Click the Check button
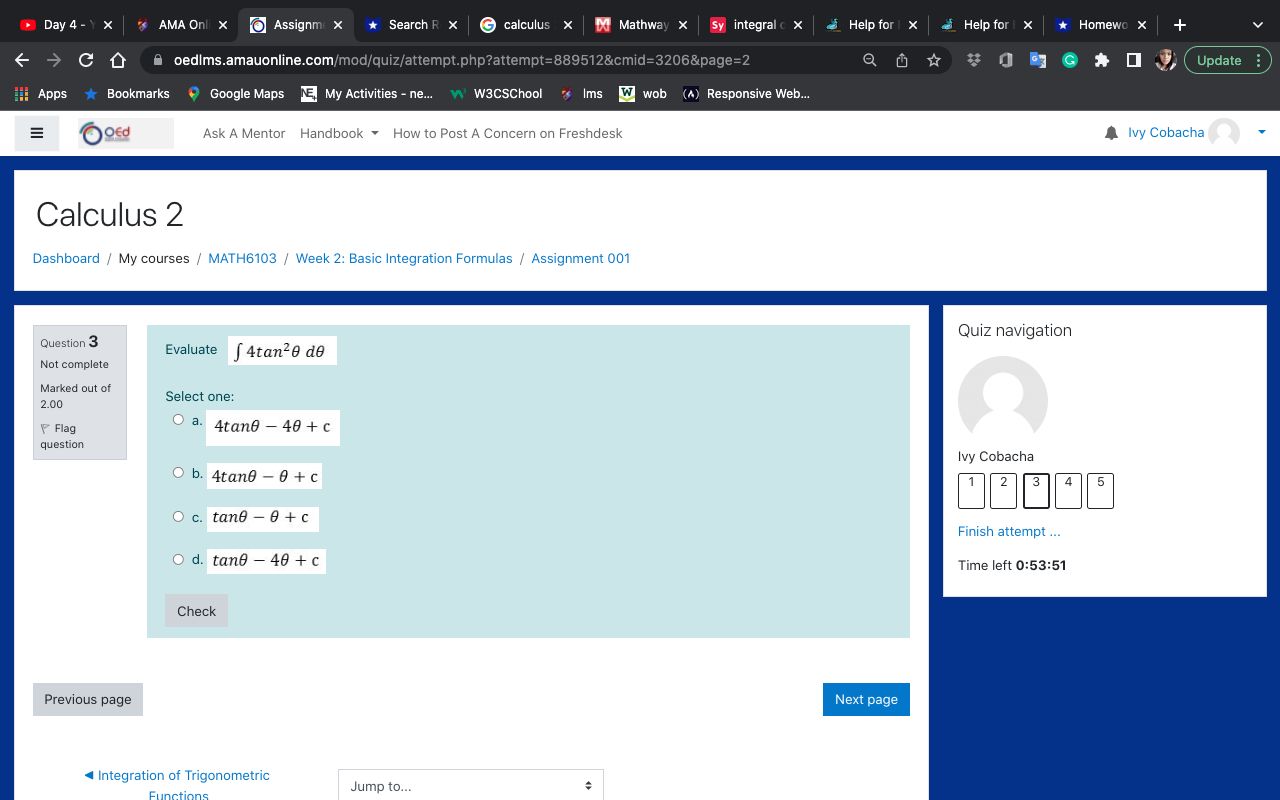The height and width of the screenshot is (800, 1280). [196, 611]
